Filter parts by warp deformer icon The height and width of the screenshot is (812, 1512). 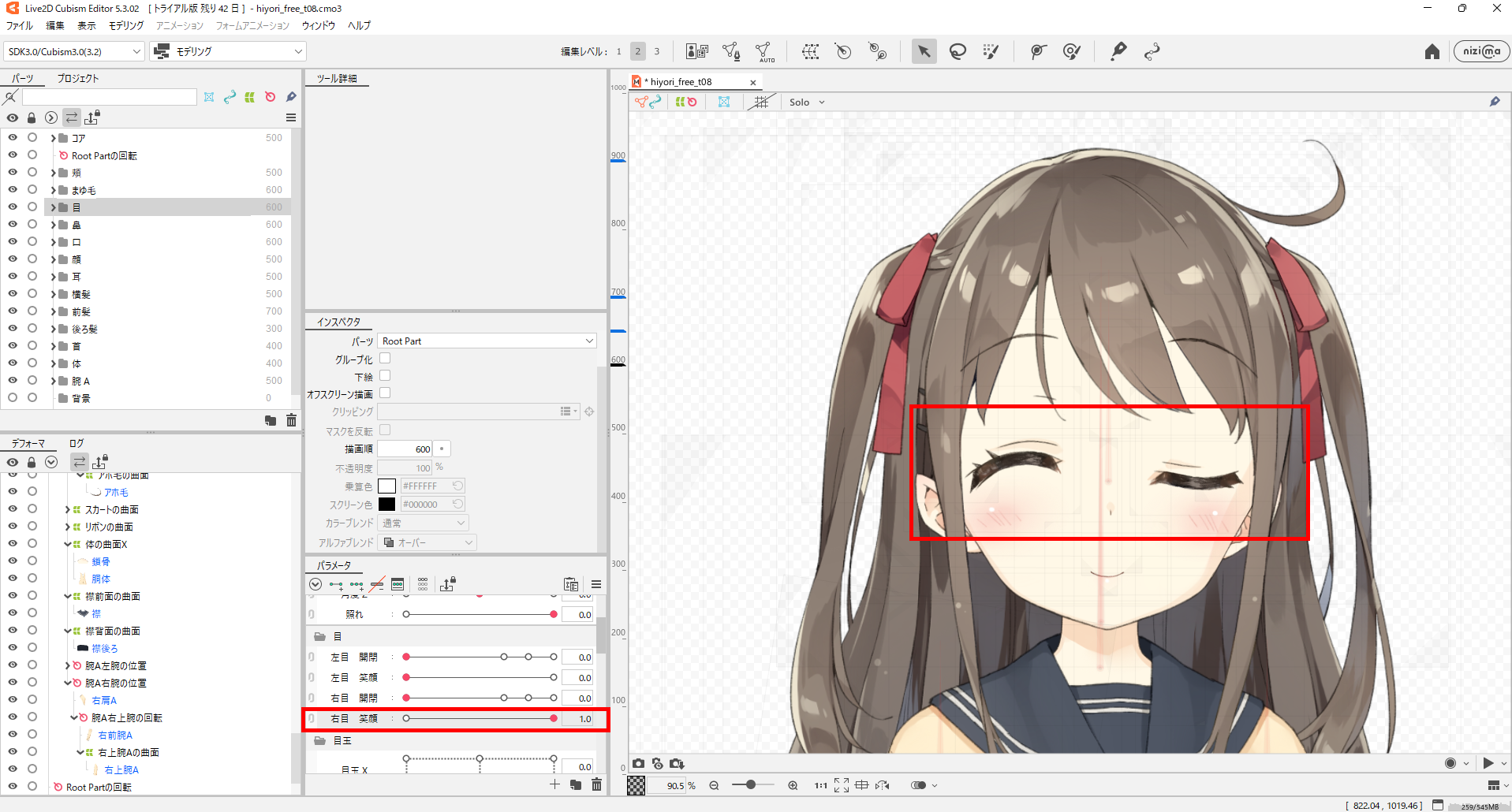point(250,97)
